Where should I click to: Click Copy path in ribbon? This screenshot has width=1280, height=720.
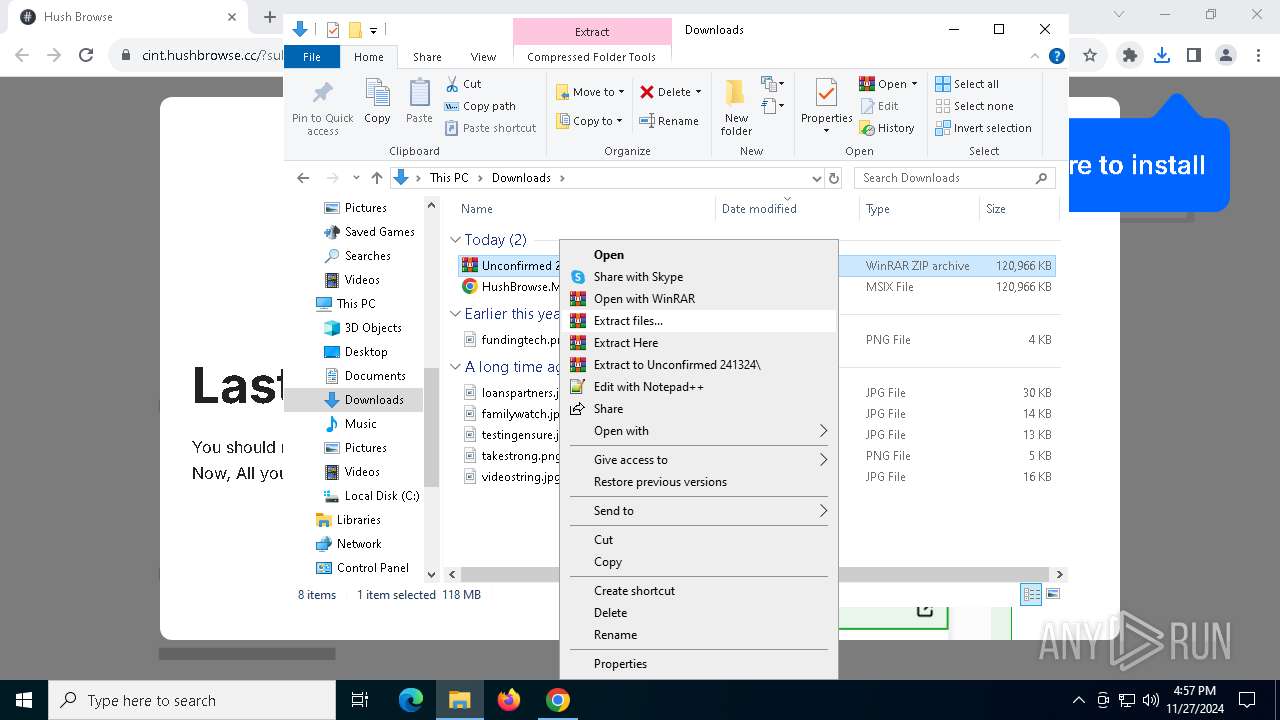click(x=480, y=106)
